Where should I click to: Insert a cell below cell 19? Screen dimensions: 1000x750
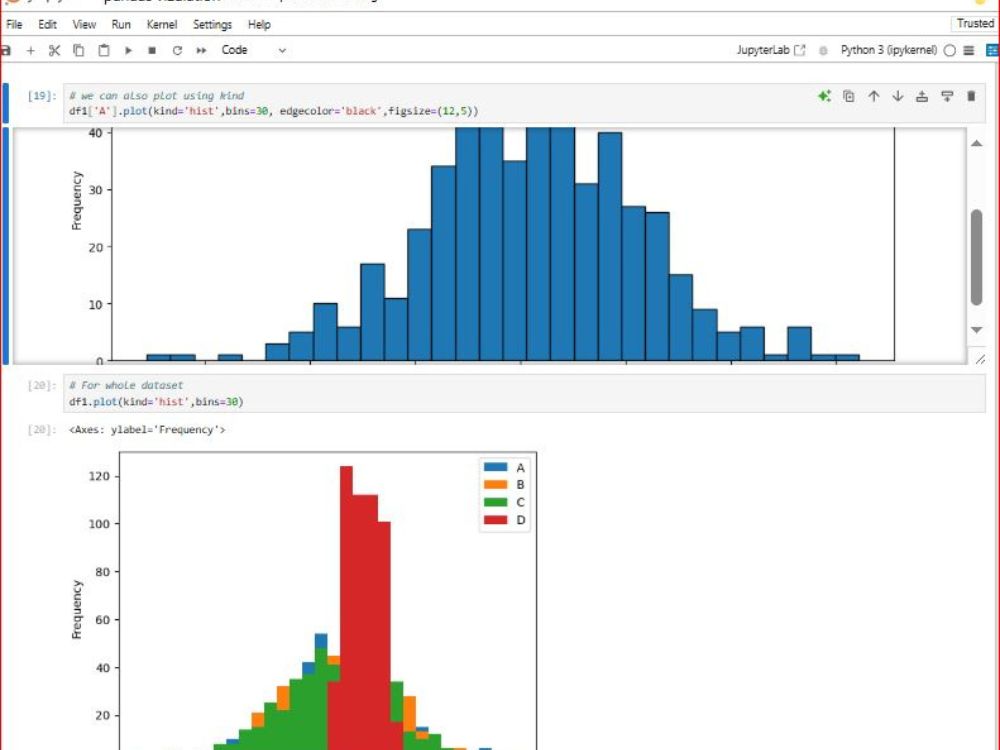coord(947,96)
